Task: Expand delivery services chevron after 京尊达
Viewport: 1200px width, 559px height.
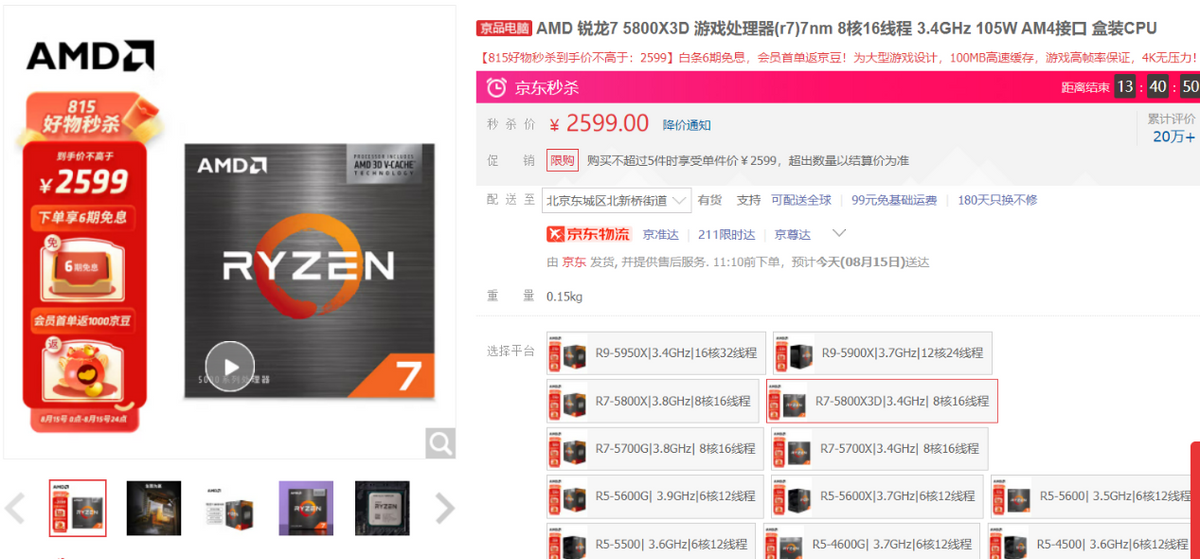Action: [839, 234]
